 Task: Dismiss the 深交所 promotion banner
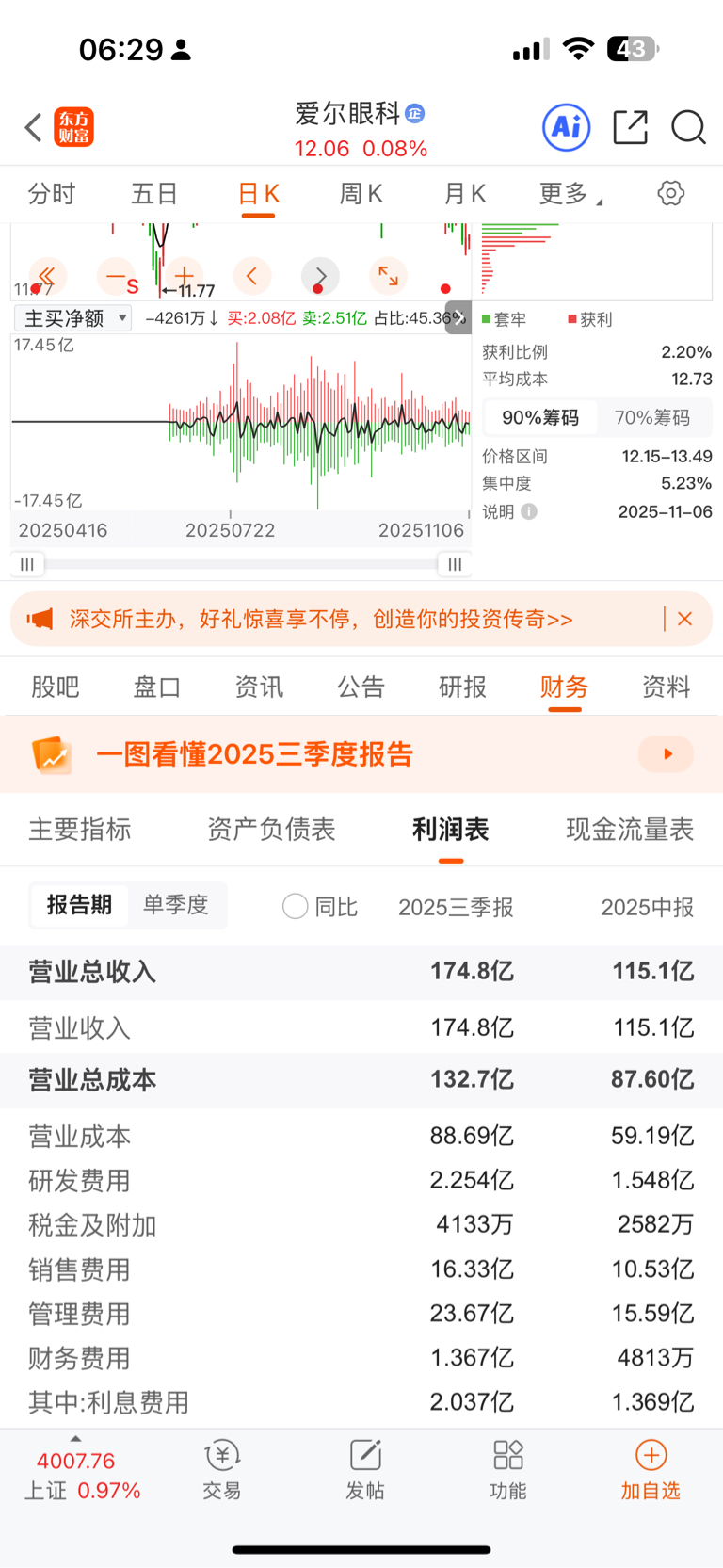(x=684, y=619)
